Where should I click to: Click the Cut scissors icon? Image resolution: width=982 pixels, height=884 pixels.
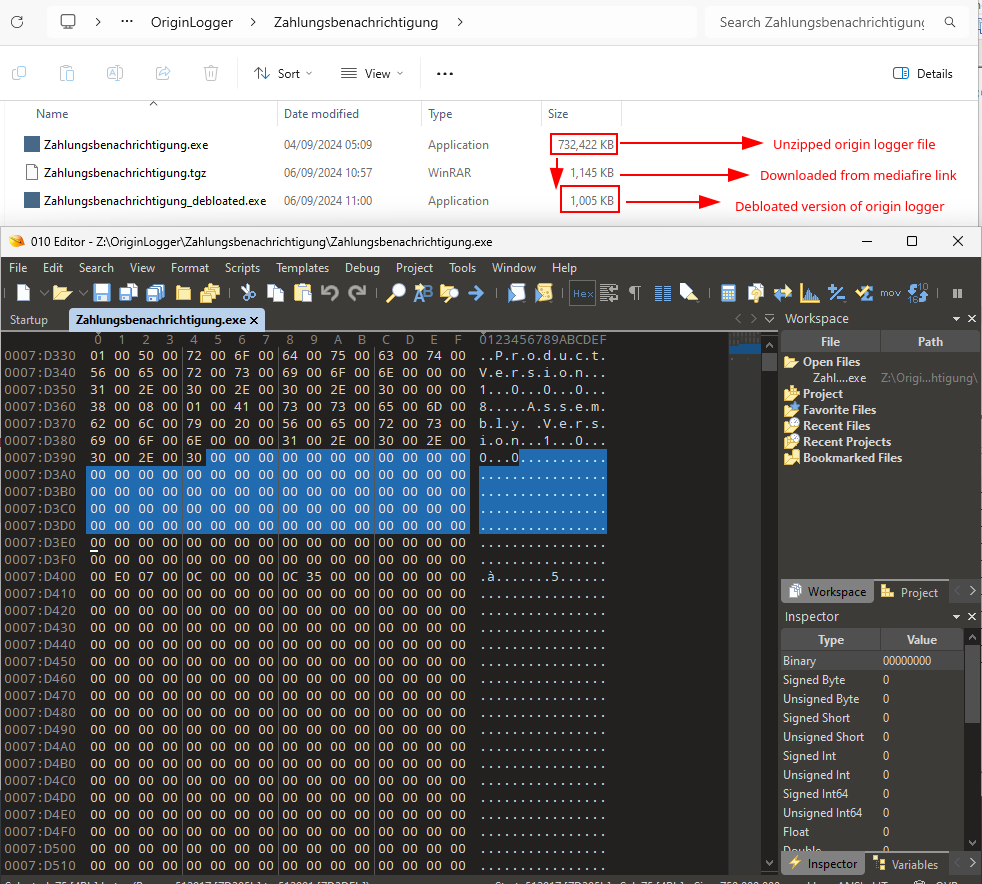coord(248,292)
